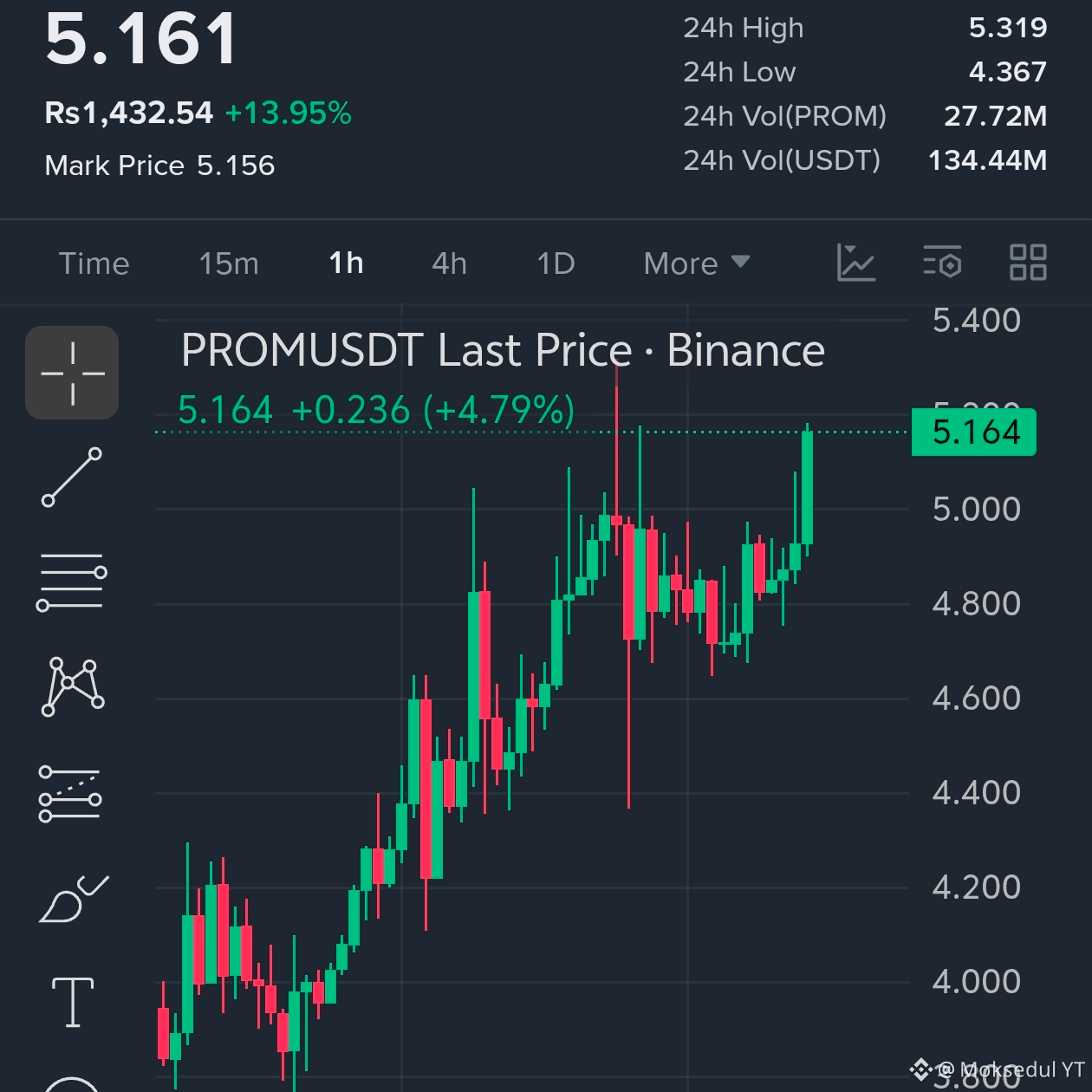Viewport: 1092px width, 1092px height.
Task: Switch to Time chart view
Action: tap(94, 263)
